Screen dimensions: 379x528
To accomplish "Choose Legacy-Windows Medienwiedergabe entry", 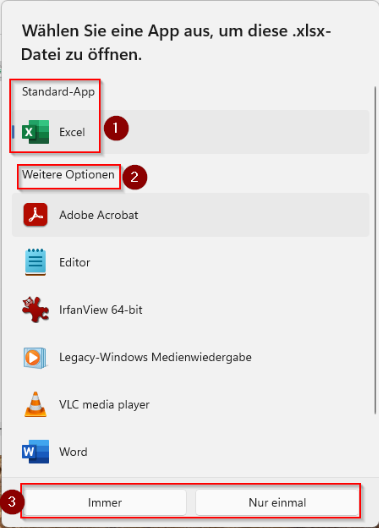I will tap(191, 357).
